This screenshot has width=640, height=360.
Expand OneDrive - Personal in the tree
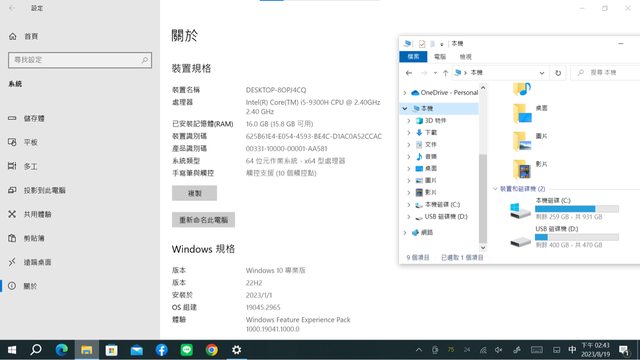[x=404, y=93]
